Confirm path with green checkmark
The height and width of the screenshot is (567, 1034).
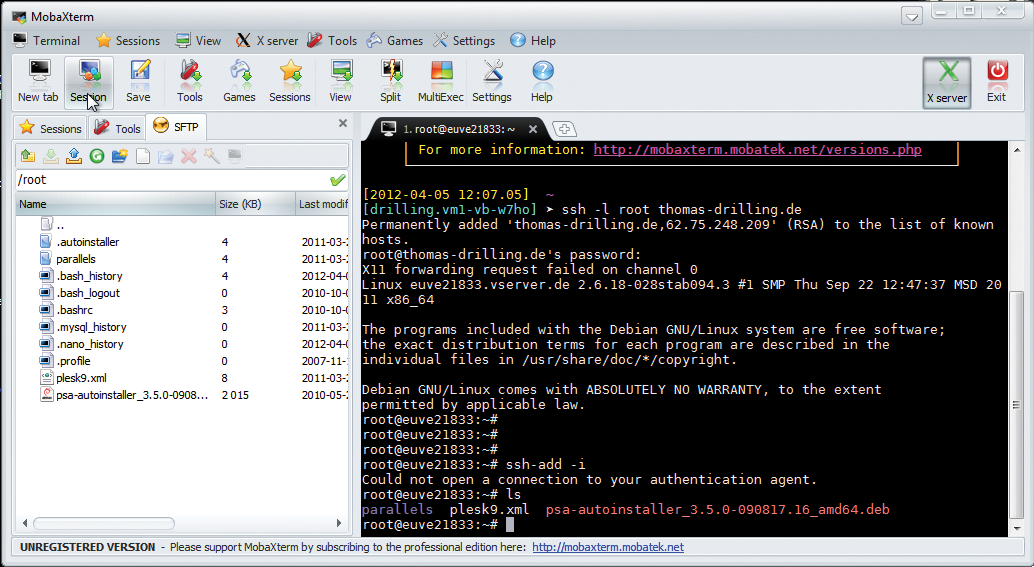[x=338, y=180]
